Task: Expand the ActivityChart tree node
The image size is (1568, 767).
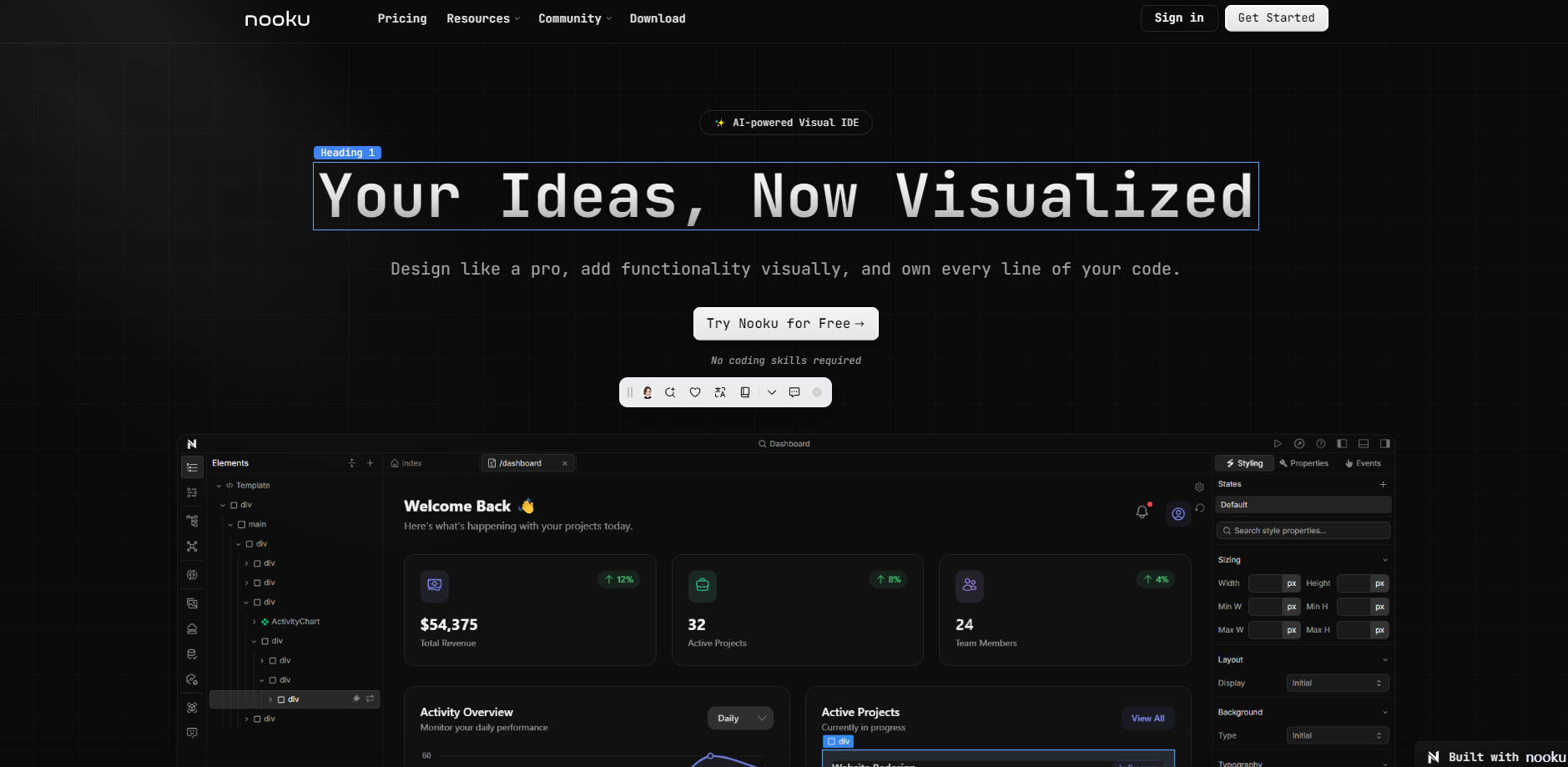Action: 255,622
